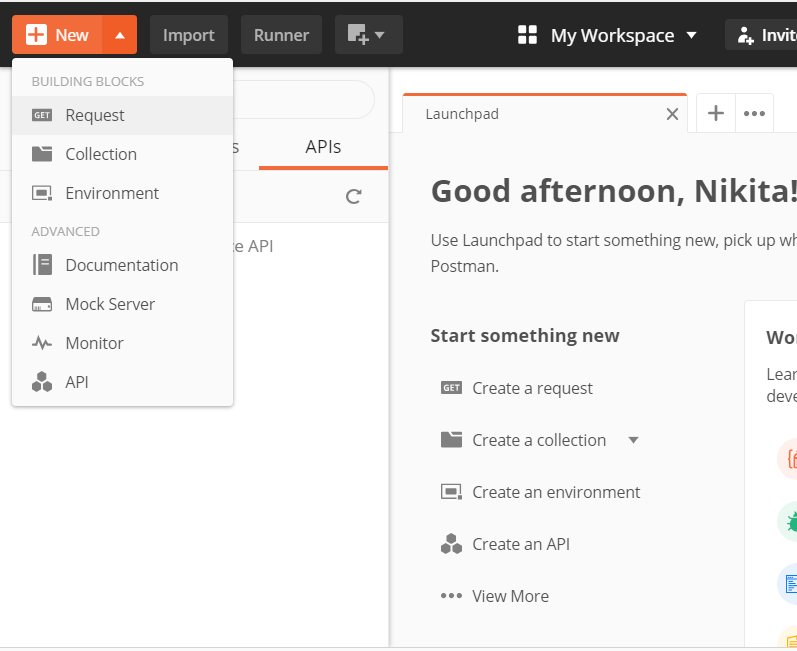Click GET icon beside Create a request
This screenshot has width=797, height=651.
coord(451,388)
